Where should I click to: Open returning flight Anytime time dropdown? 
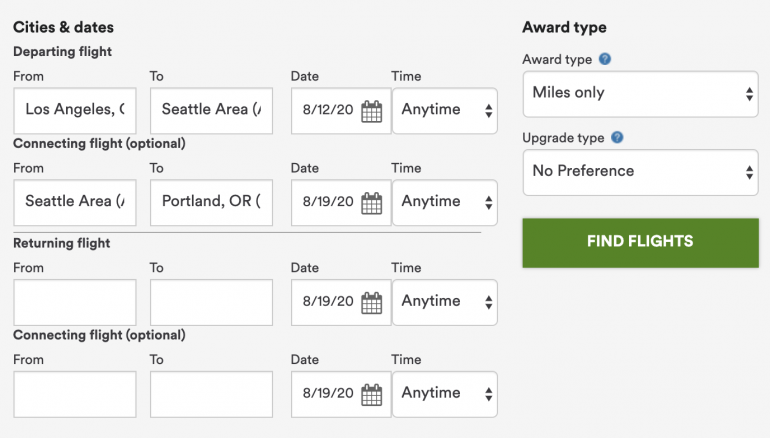pyautogui.click(x=445, y=302)
